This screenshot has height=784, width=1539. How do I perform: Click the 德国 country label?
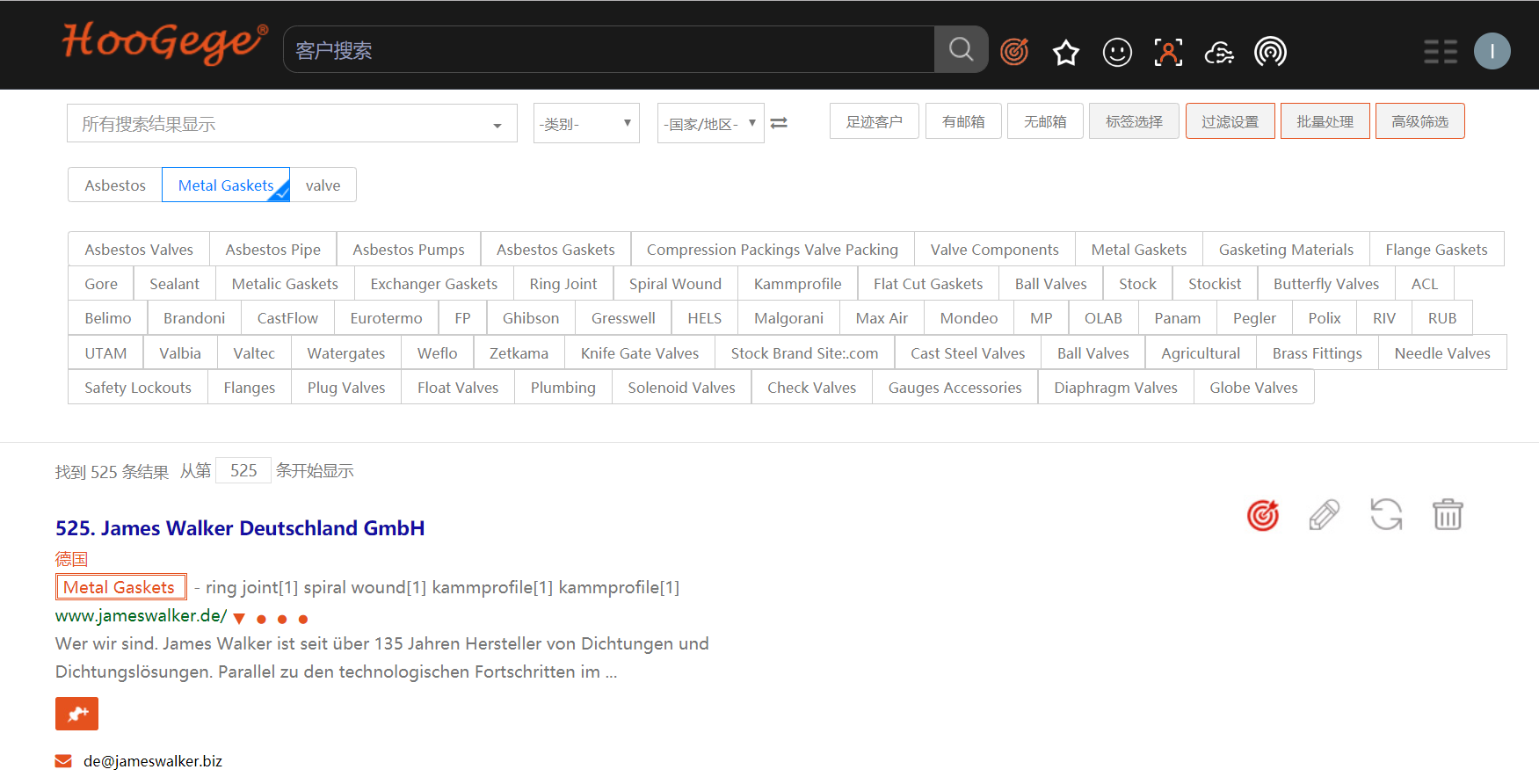71,559
